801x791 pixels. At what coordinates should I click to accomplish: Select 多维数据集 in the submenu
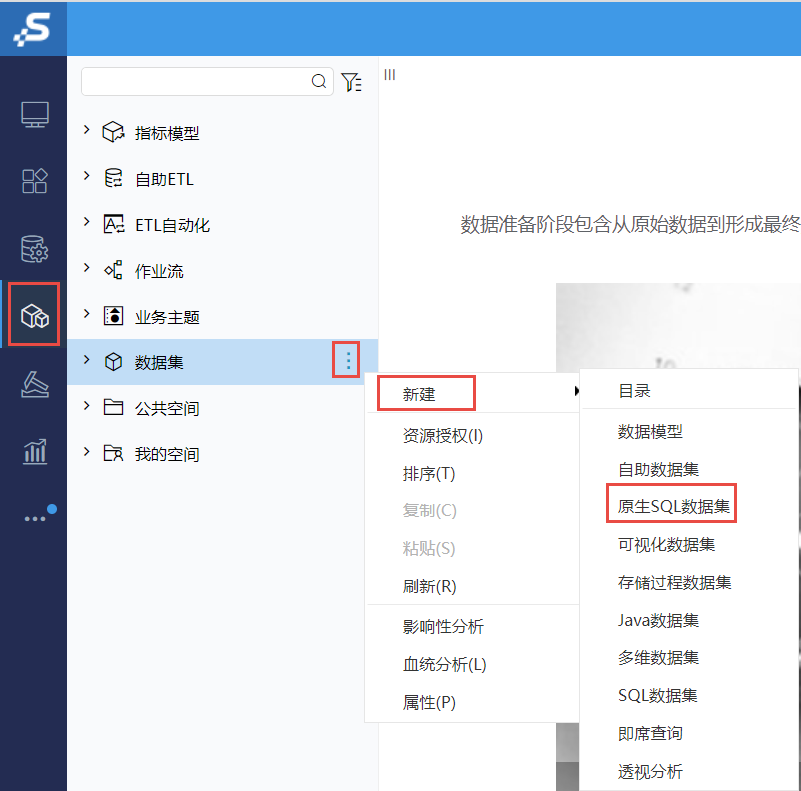coord(658,657)
